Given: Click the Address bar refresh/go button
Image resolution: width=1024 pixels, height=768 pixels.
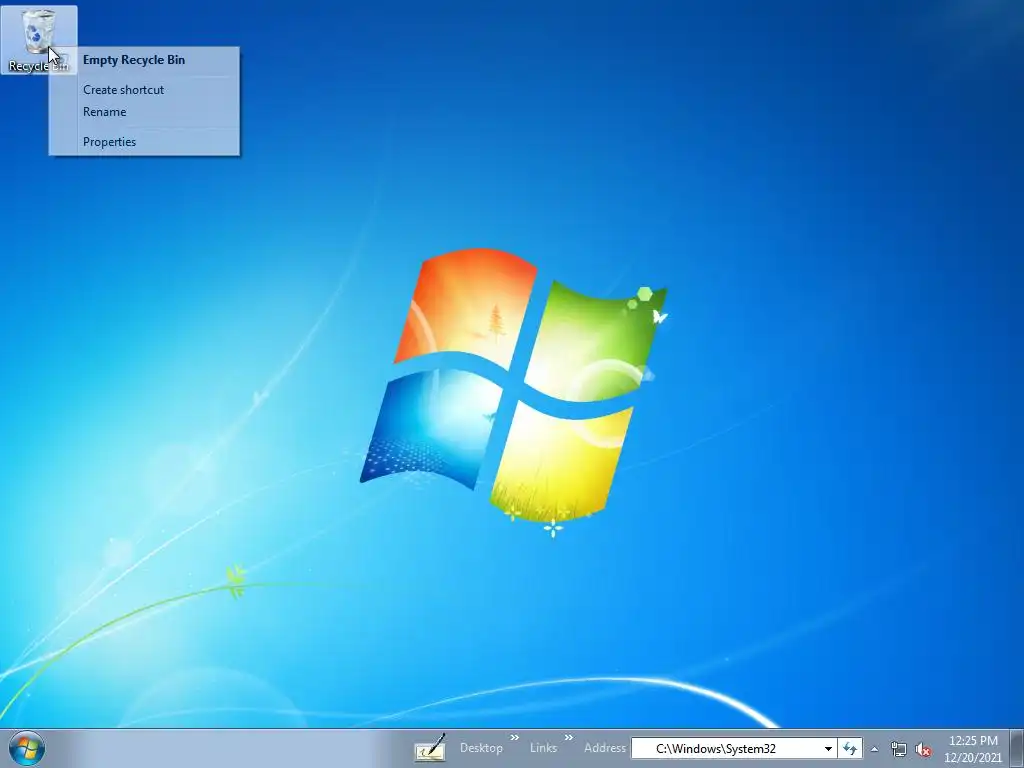Looking at the screenshot, I should [x=850, y=748].
